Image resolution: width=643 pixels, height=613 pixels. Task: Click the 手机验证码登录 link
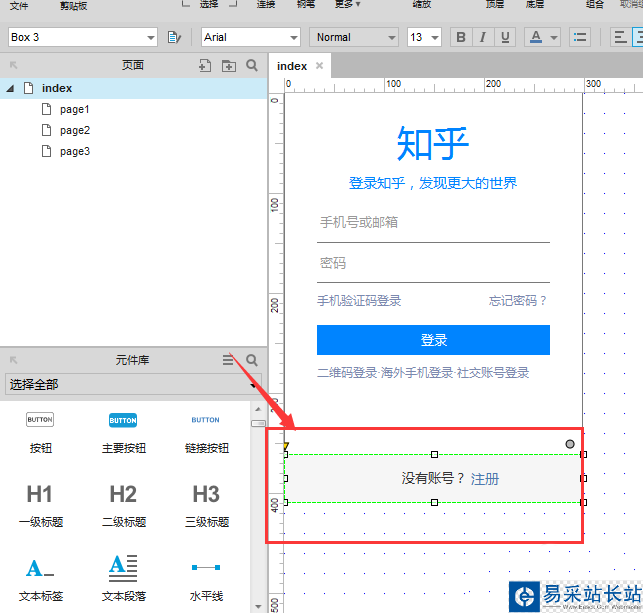pos(359,301)
